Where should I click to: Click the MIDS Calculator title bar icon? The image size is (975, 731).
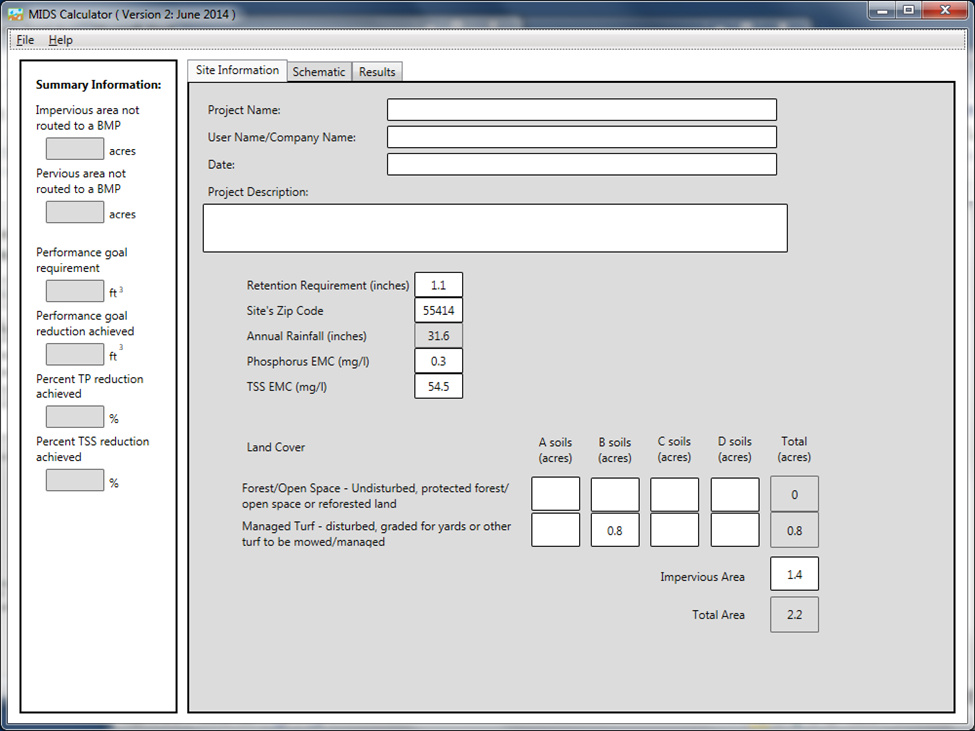point(15,15)
